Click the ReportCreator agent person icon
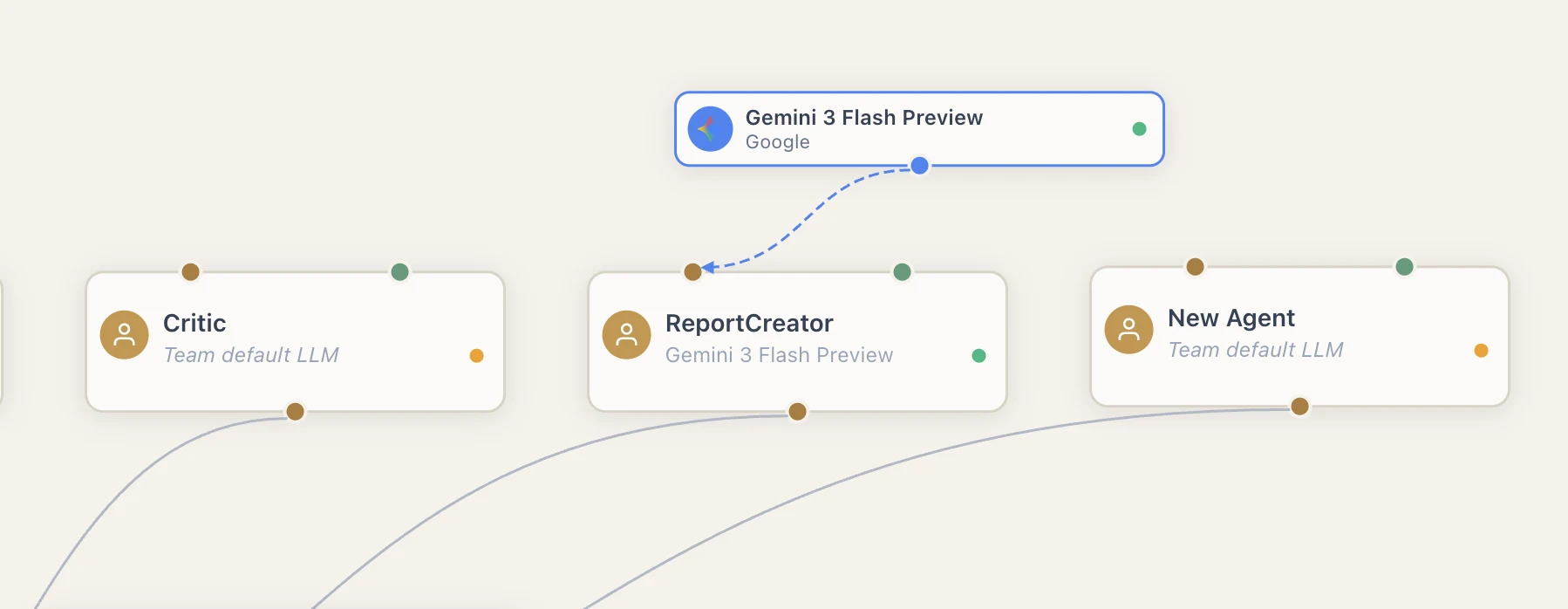The height and width of the screenshot is (609, 1568). [x=627, y=335]
